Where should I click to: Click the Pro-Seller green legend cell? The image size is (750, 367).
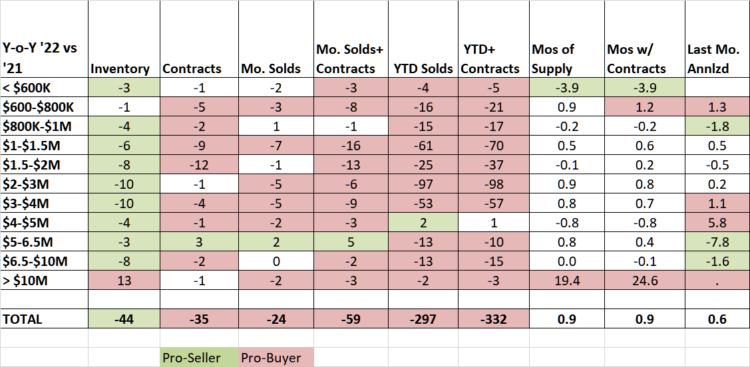(x=199, y=357)
